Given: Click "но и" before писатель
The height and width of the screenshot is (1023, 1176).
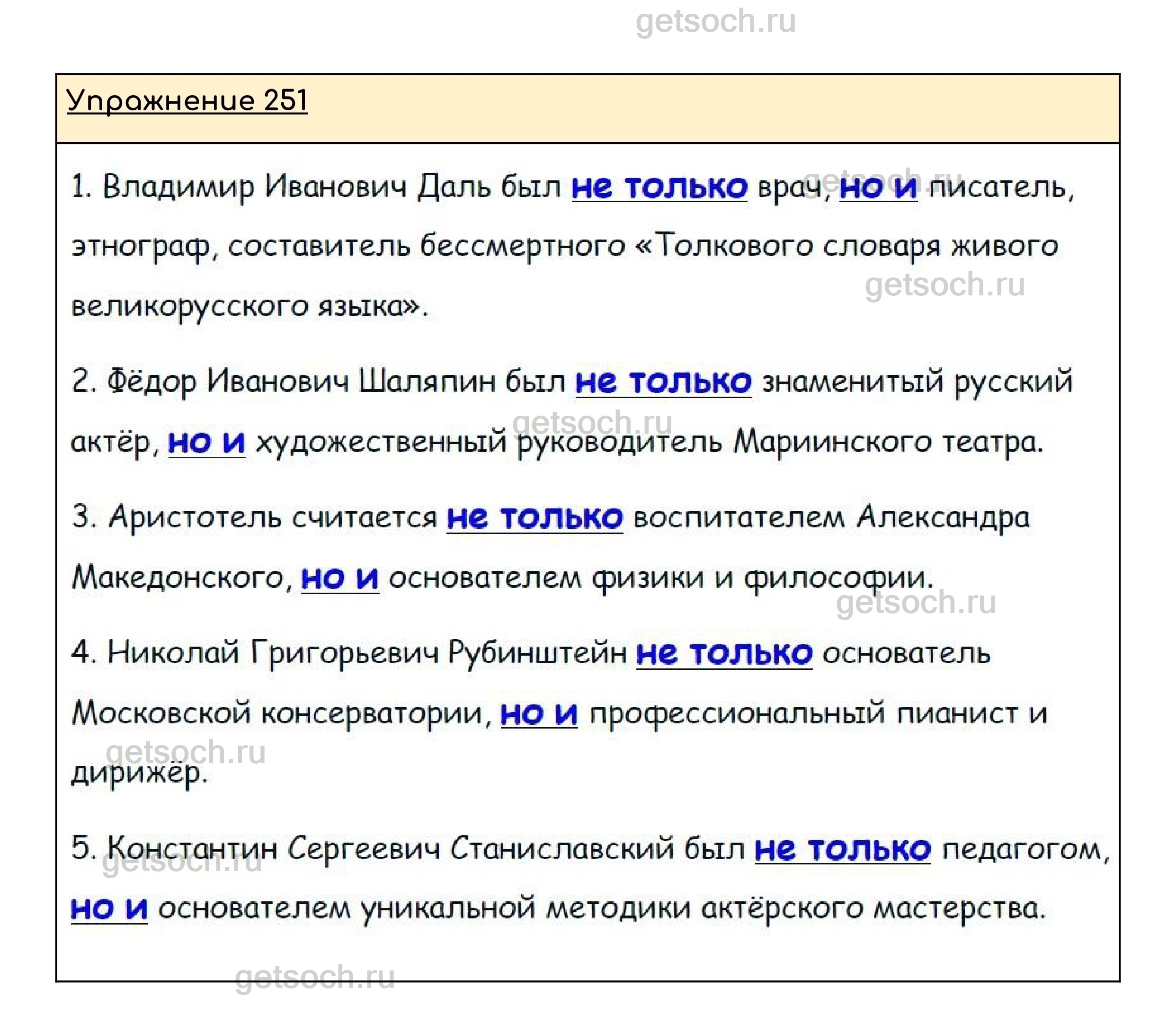Looking at the screenshot, I should pyautogui.click(x=878, y=187).
